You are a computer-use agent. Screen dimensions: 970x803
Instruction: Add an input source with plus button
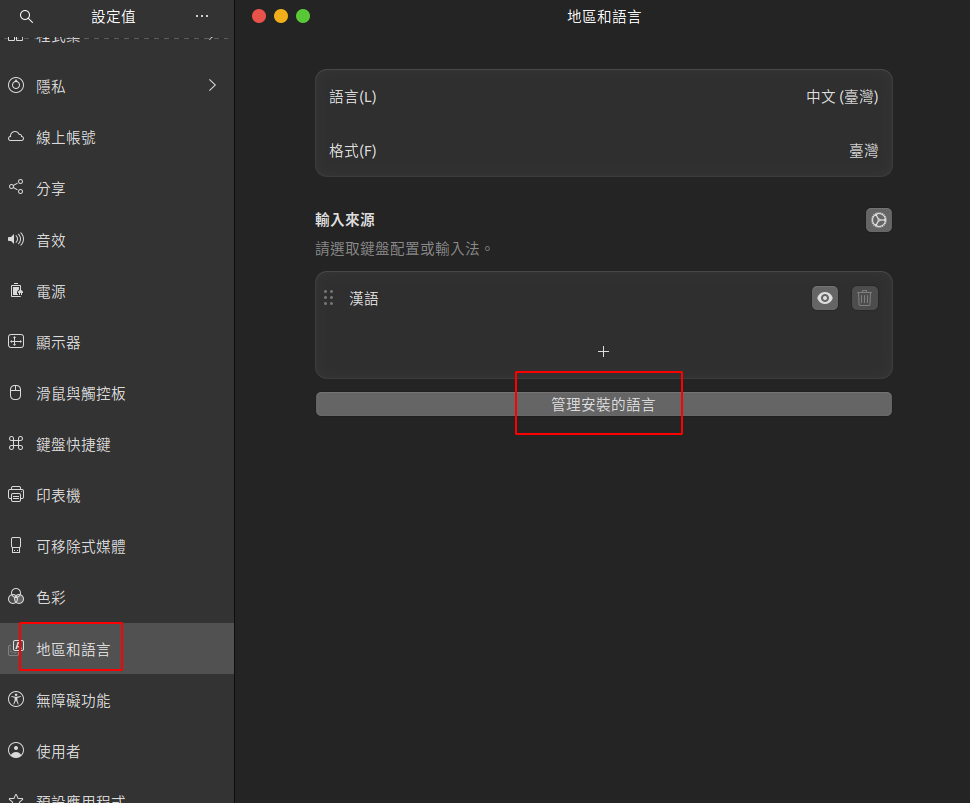(604, 351)
